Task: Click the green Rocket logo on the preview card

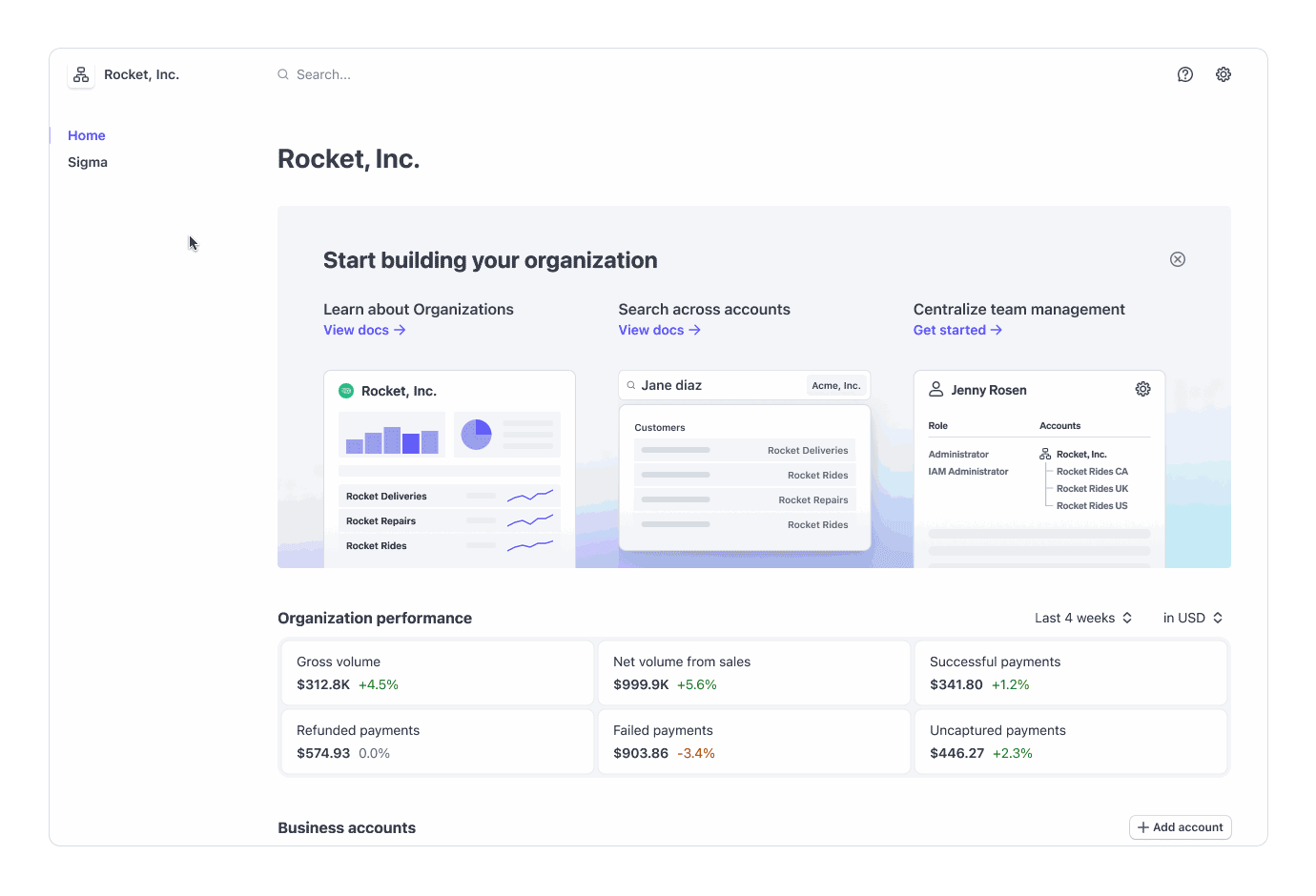Action: (345, 391)
